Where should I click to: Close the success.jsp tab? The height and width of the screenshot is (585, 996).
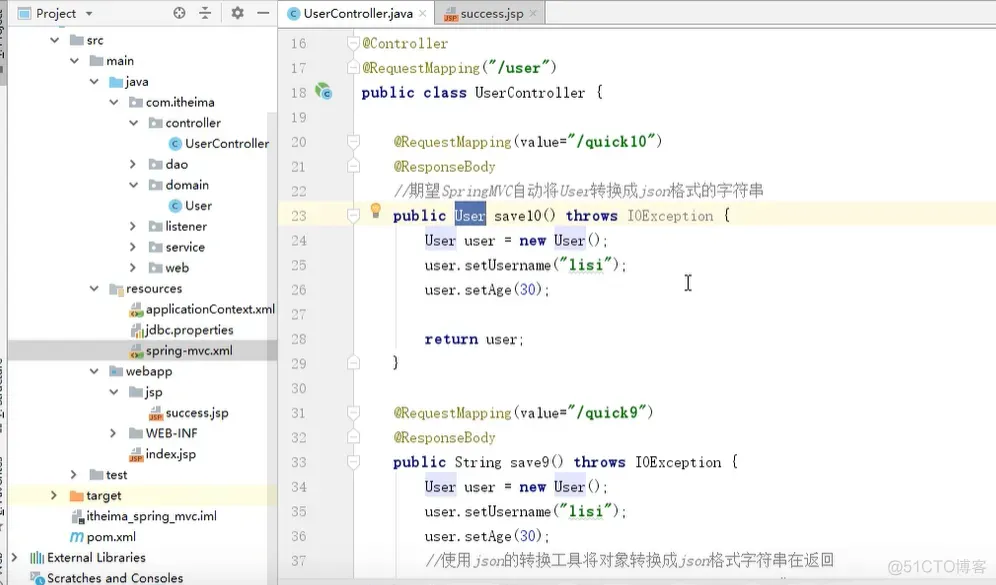[533, 13]
